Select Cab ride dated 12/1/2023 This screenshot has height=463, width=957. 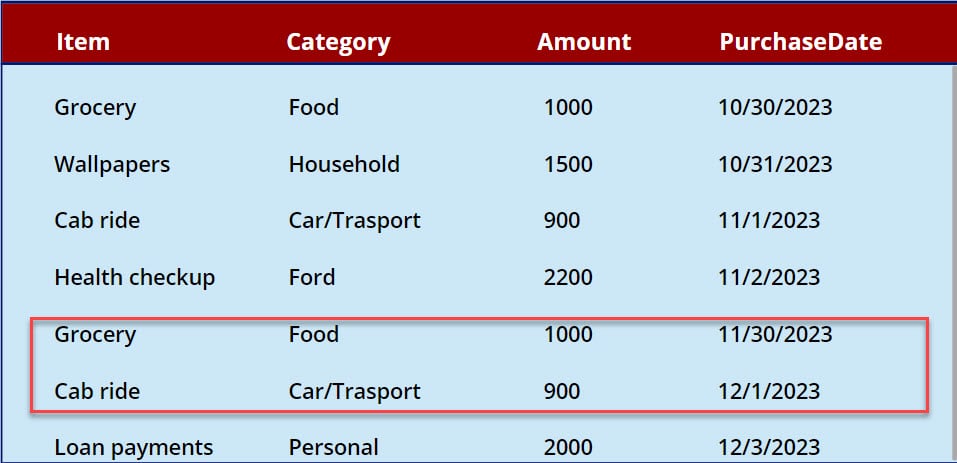[97, 391]
